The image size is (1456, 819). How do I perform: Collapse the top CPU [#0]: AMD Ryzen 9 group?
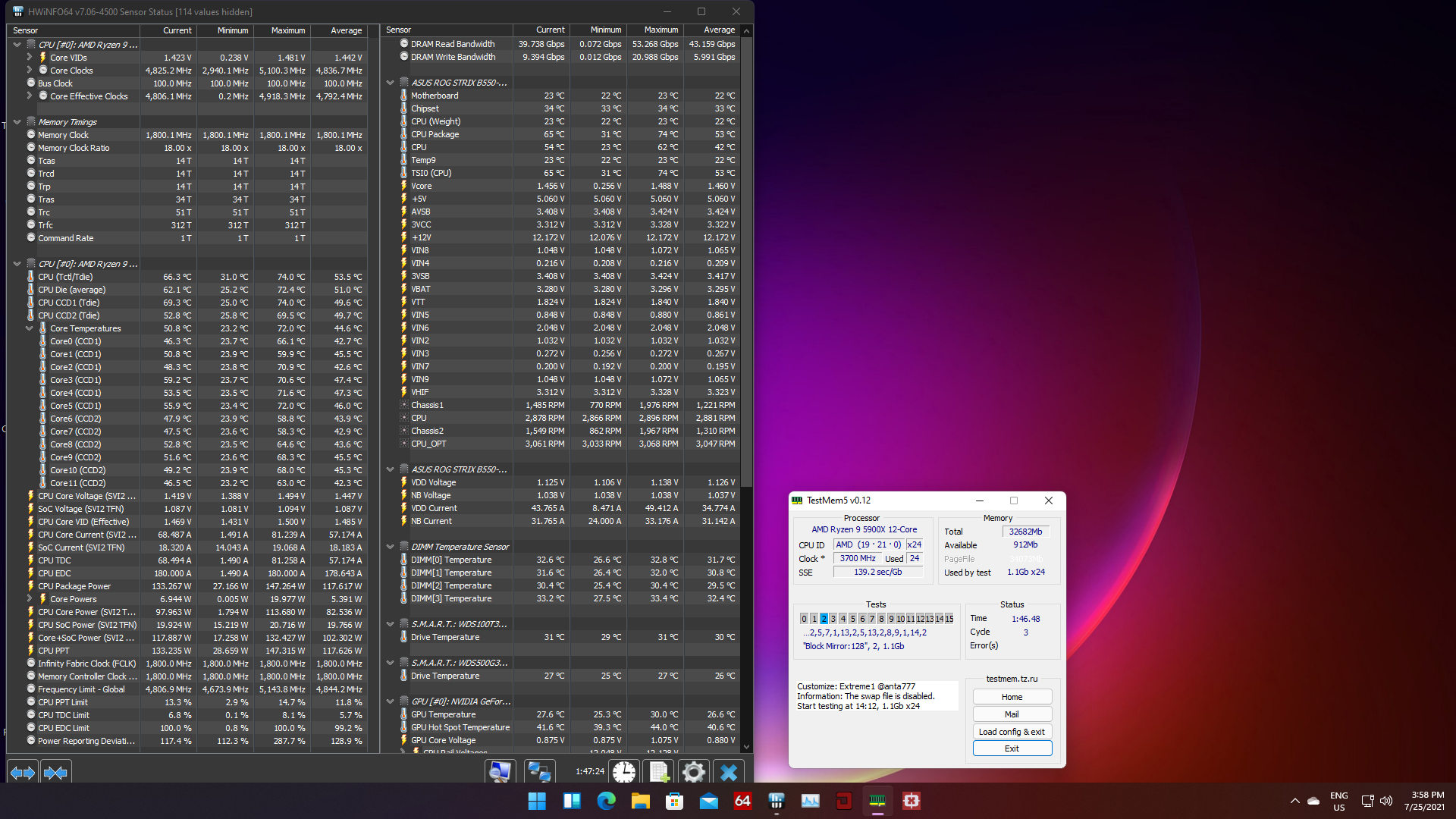(17, 45)
